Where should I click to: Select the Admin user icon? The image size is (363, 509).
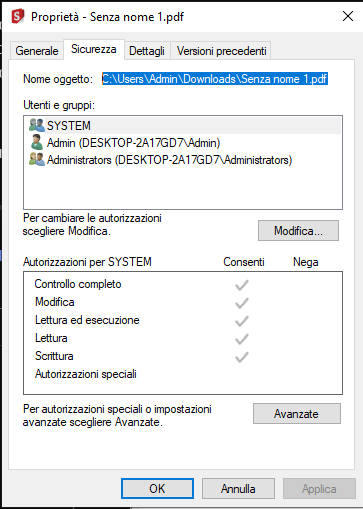point(37,142)
